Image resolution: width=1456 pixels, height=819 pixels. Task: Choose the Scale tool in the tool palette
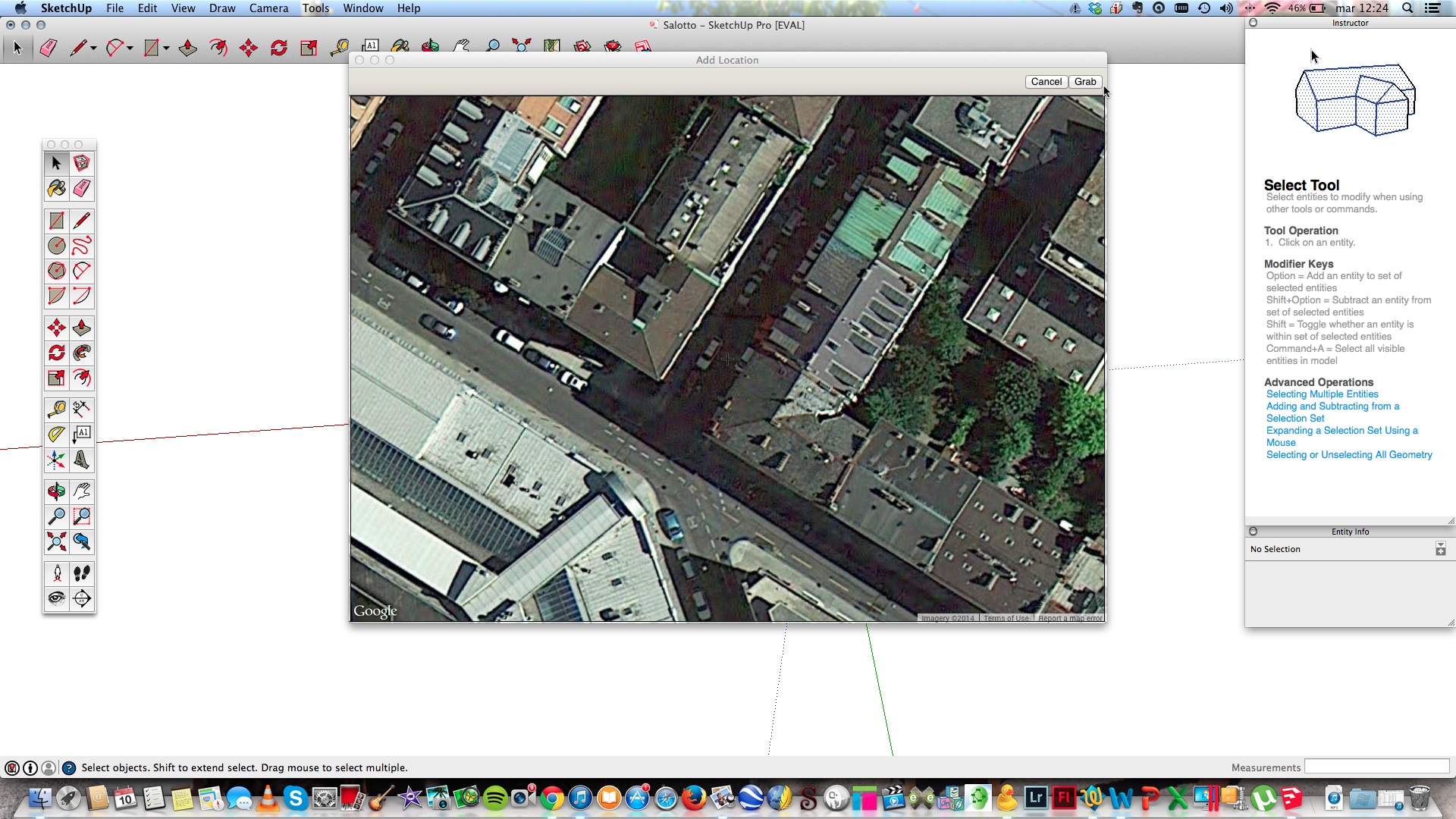(56, 378)
